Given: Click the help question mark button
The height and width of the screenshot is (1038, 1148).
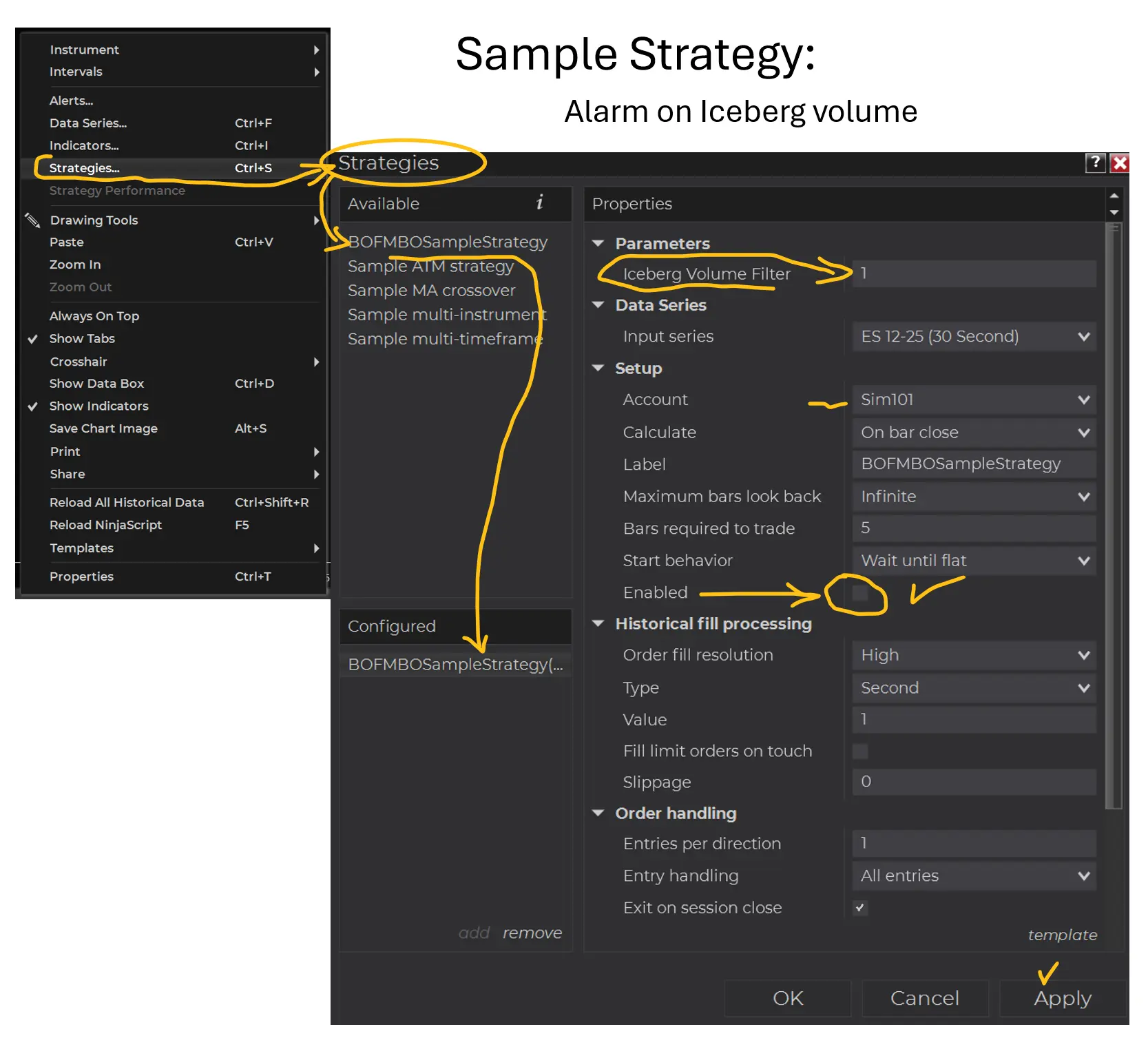Looking at the screenshot, I should (1095, 163).
